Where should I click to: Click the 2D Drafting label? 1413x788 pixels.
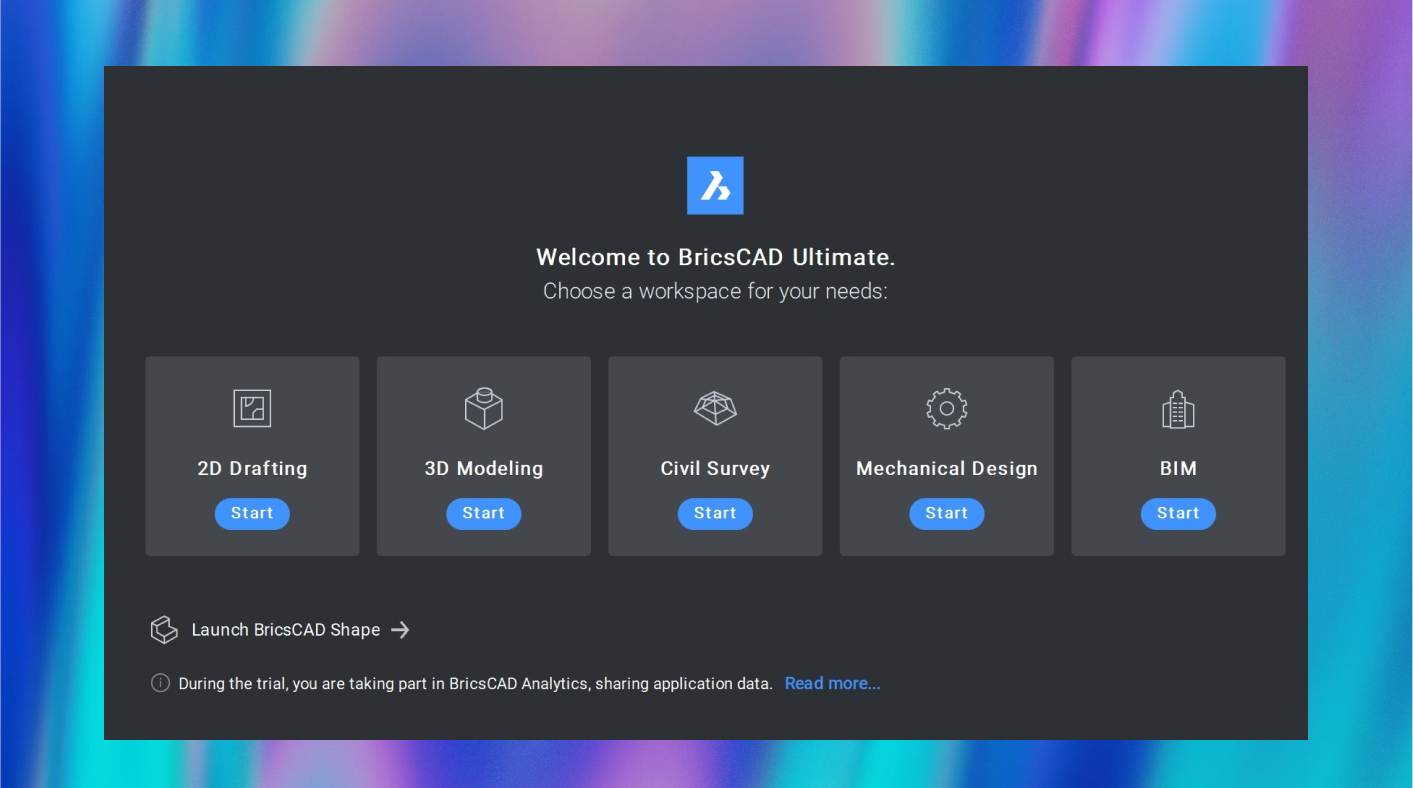252,468
